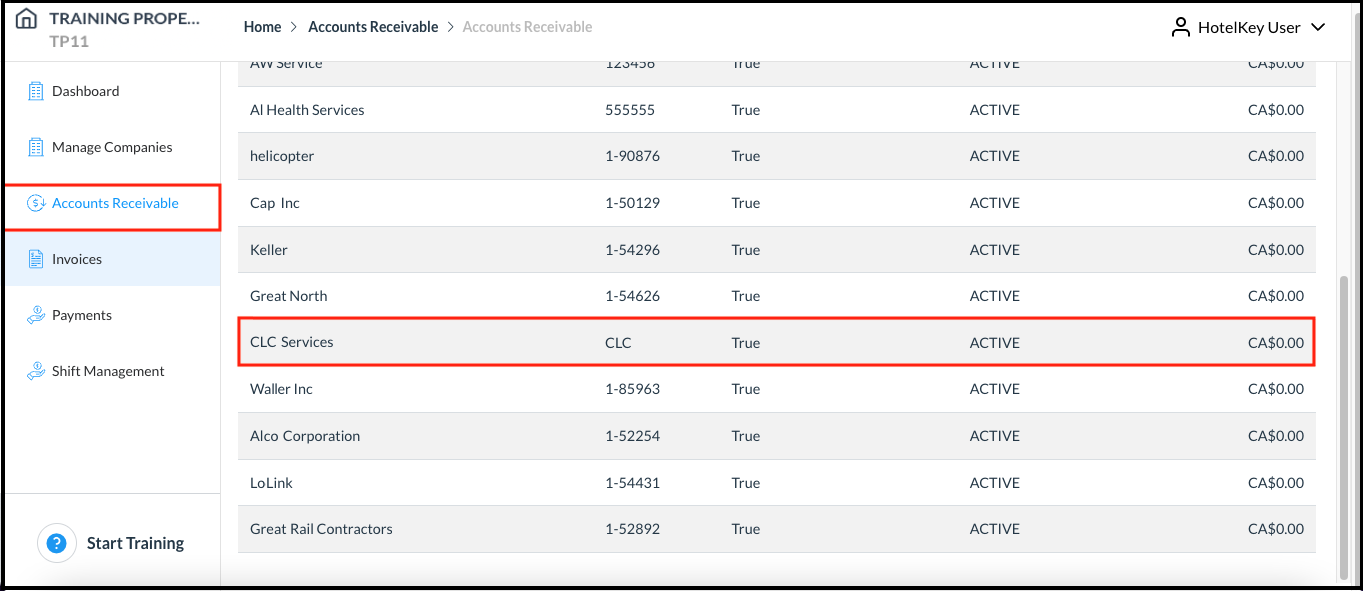Click the dollar icon next to Accounts Receivable
Image resolution: width=1363 pixels, height=591 pixels.
tap(37, 203)
